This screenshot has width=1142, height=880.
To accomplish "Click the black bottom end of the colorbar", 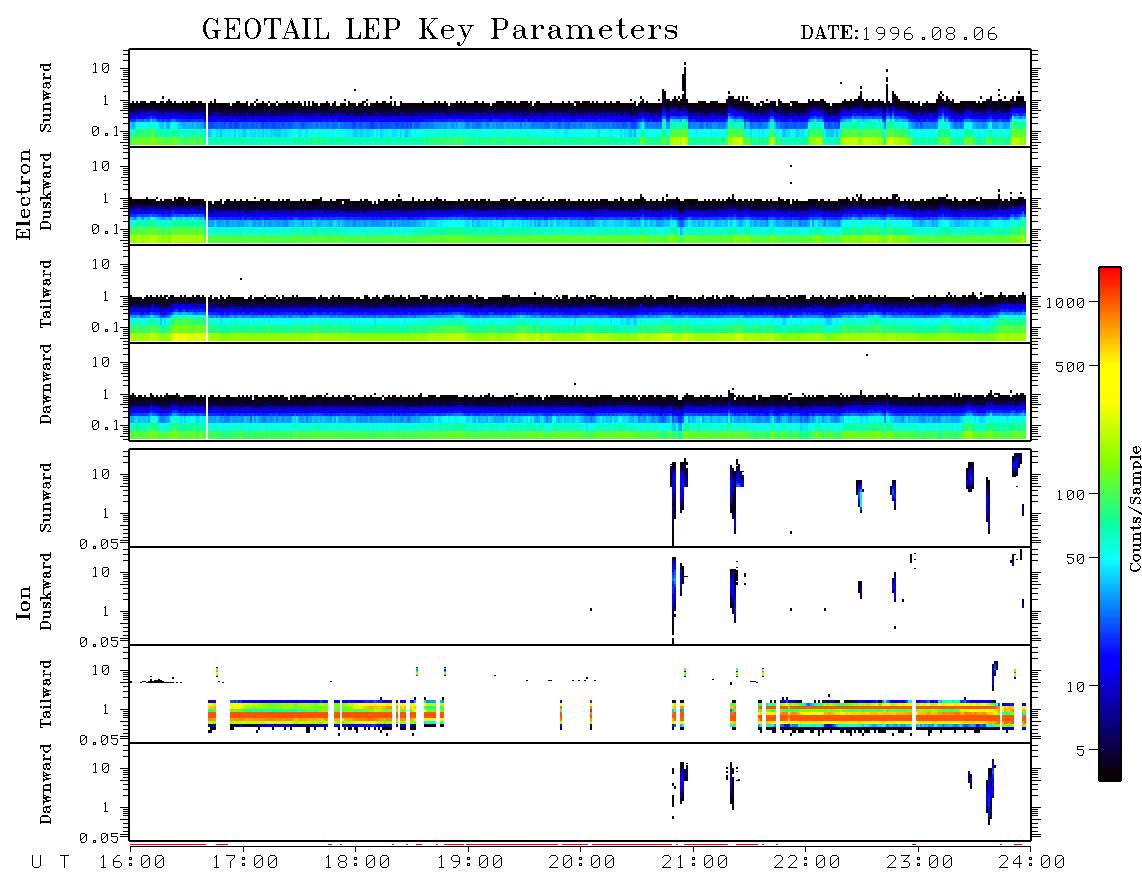I will (x=1110, y=771).
